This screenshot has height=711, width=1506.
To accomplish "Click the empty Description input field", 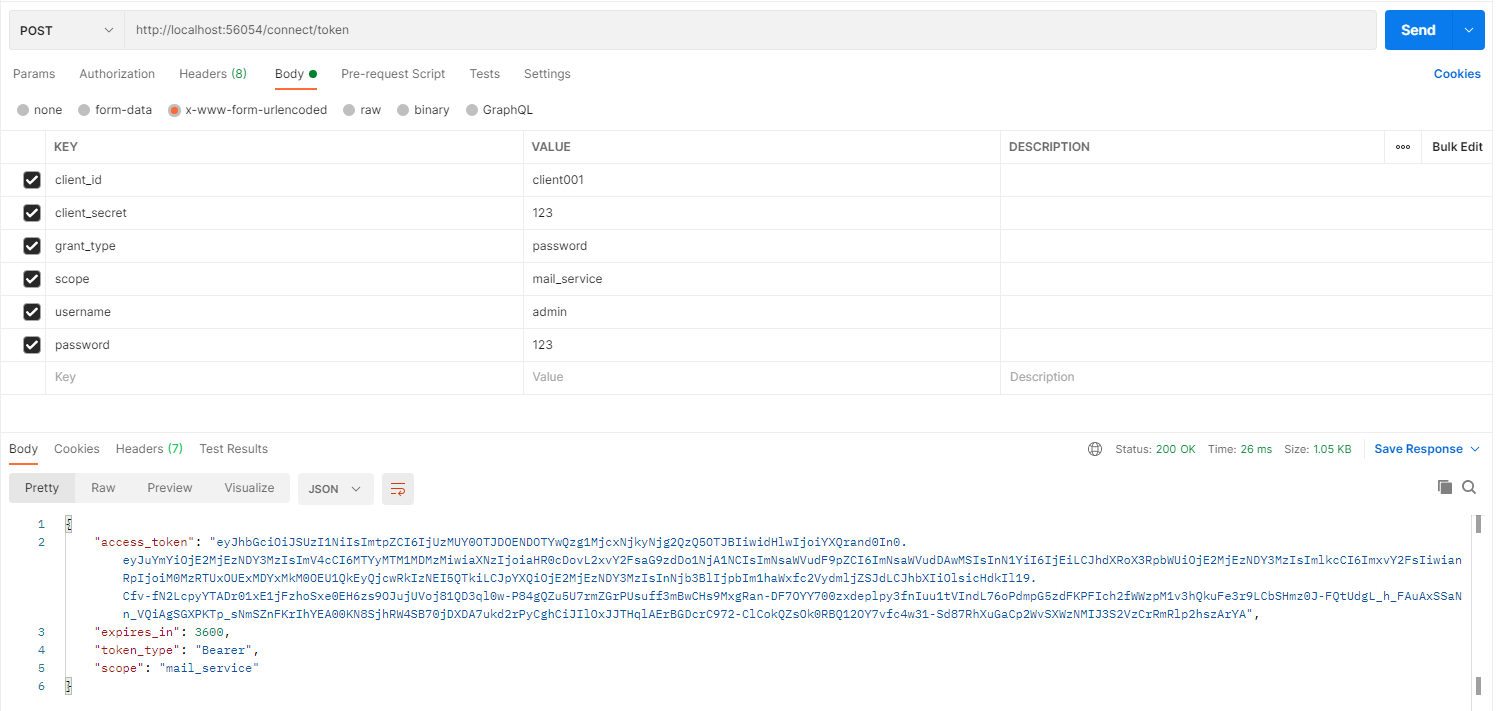I will (x=1246, y=377).
